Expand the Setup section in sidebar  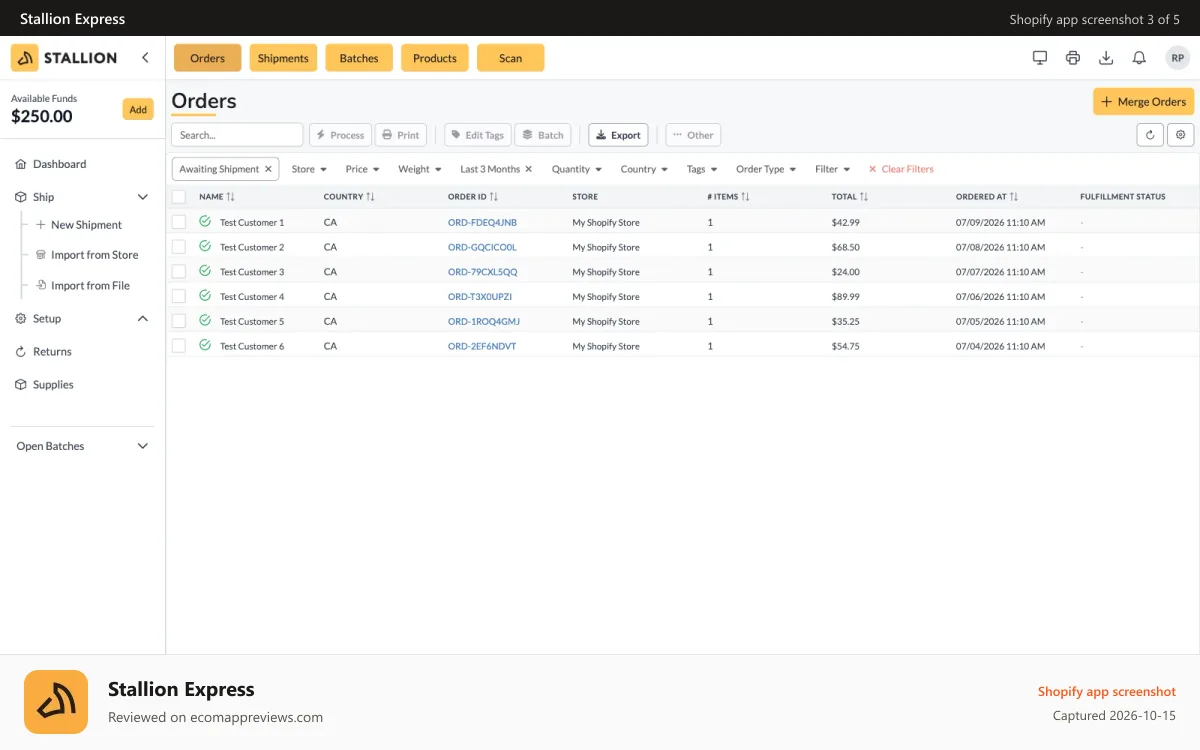click(143, 319)
